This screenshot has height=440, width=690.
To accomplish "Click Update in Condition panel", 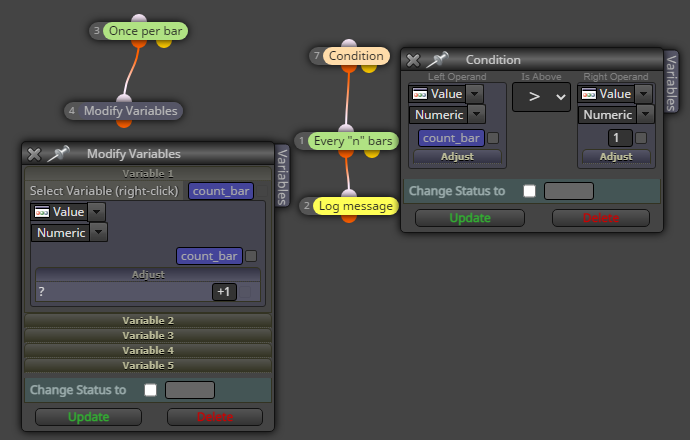I will [470, 218].
